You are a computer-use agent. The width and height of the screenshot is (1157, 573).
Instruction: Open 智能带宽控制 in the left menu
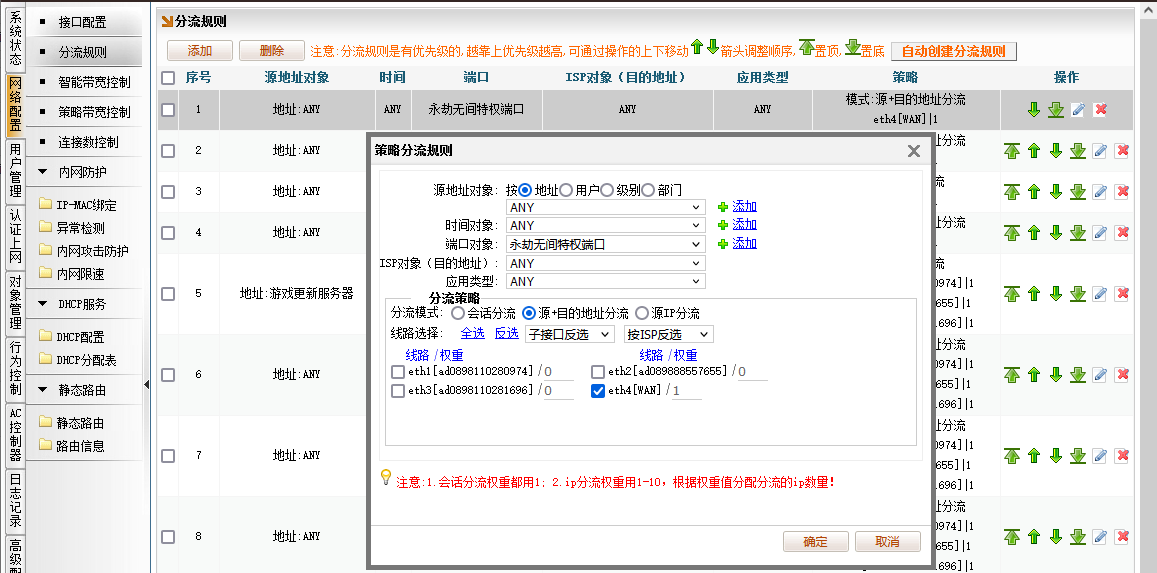point(94,82)
